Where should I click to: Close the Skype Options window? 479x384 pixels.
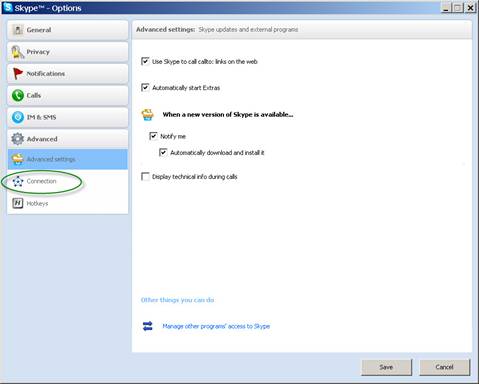click(470, 8)
